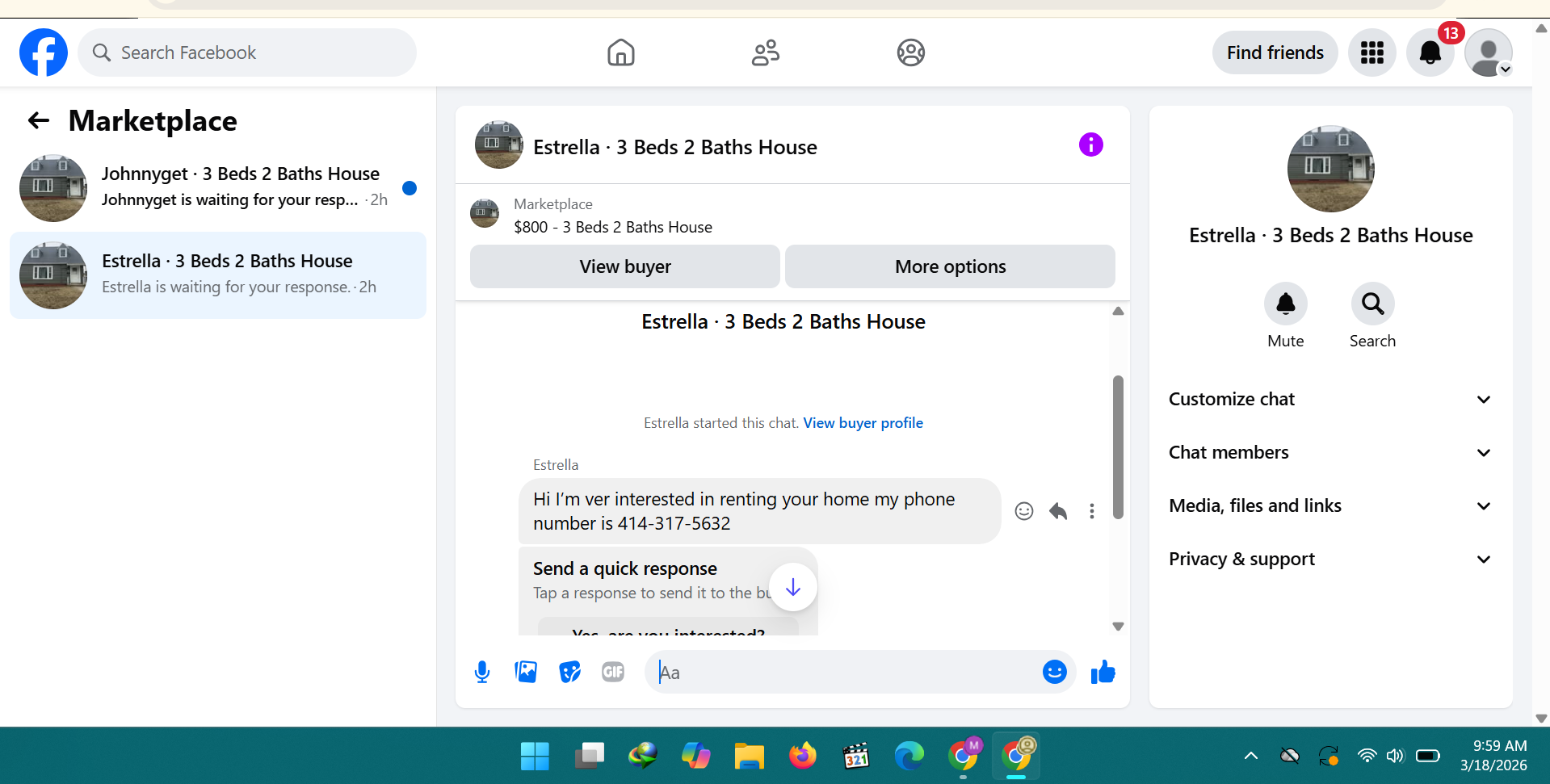React to Estrella's message with emoji
This screenshot has width=1550, height=784.
click(x=1024, y=511)
